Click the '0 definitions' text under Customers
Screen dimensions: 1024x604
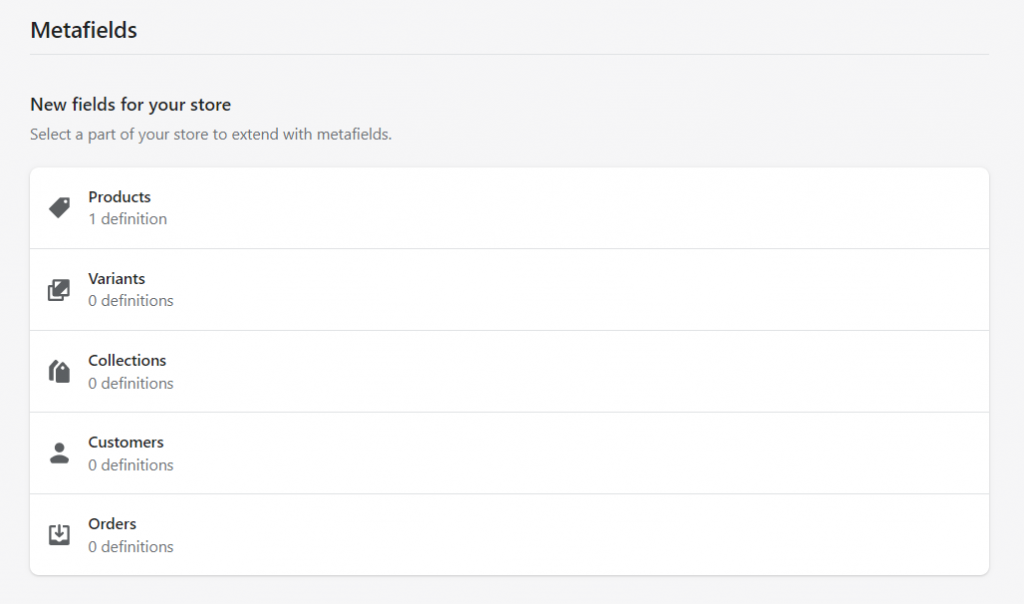pos(131,465)
